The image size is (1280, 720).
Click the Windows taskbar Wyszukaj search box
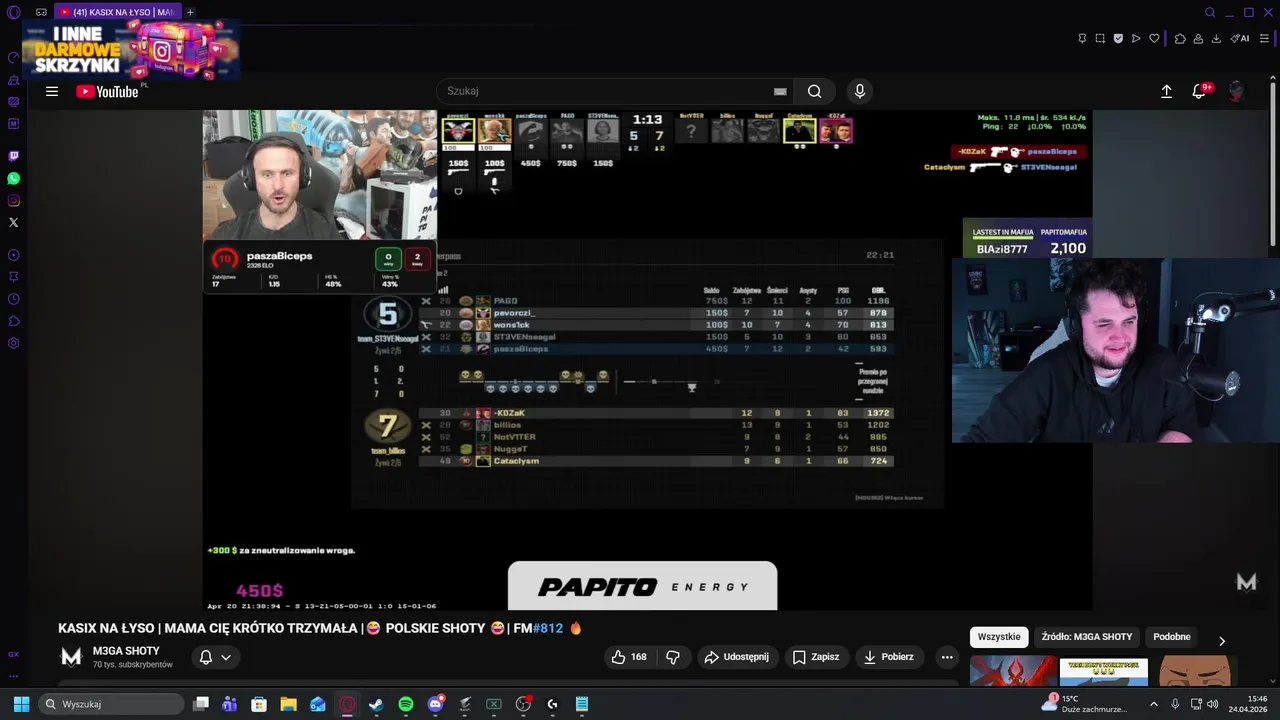[112, 704]
